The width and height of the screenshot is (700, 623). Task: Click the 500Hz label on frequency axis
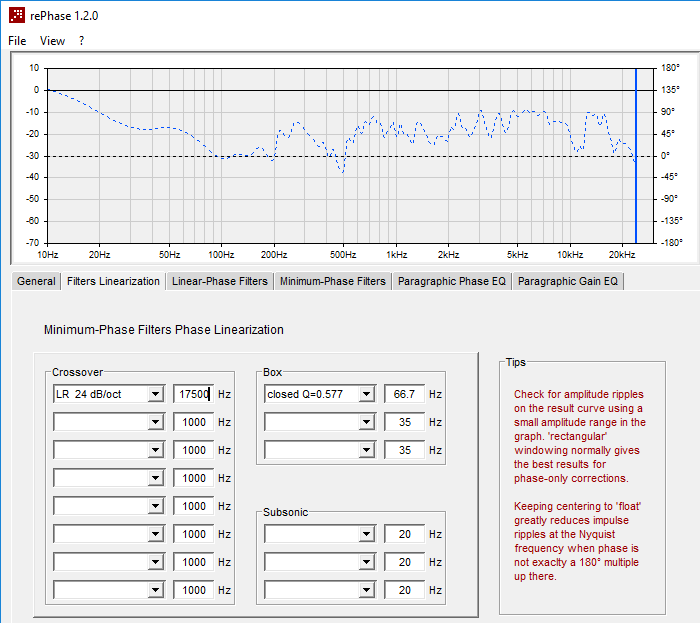coord(343,255)
